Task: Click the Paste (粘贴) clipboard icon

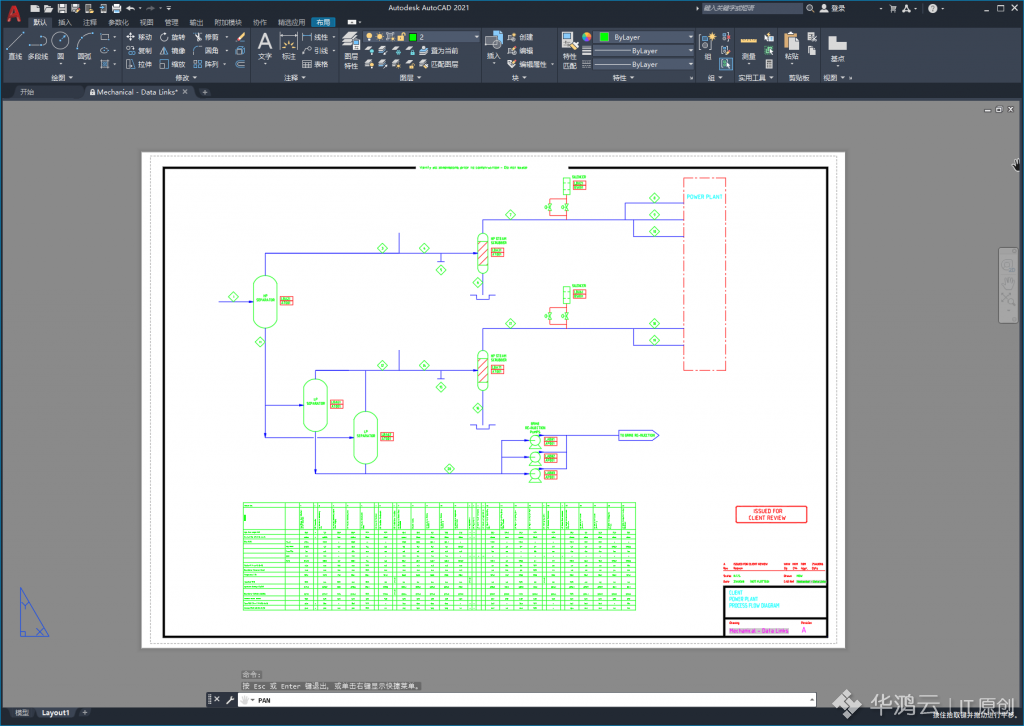Action: tap(792, 46)
